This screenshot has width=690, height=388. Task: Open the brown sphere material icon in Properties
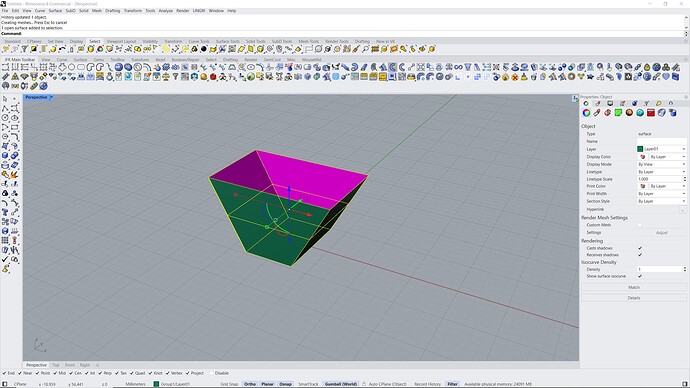(x=629, y=113)
